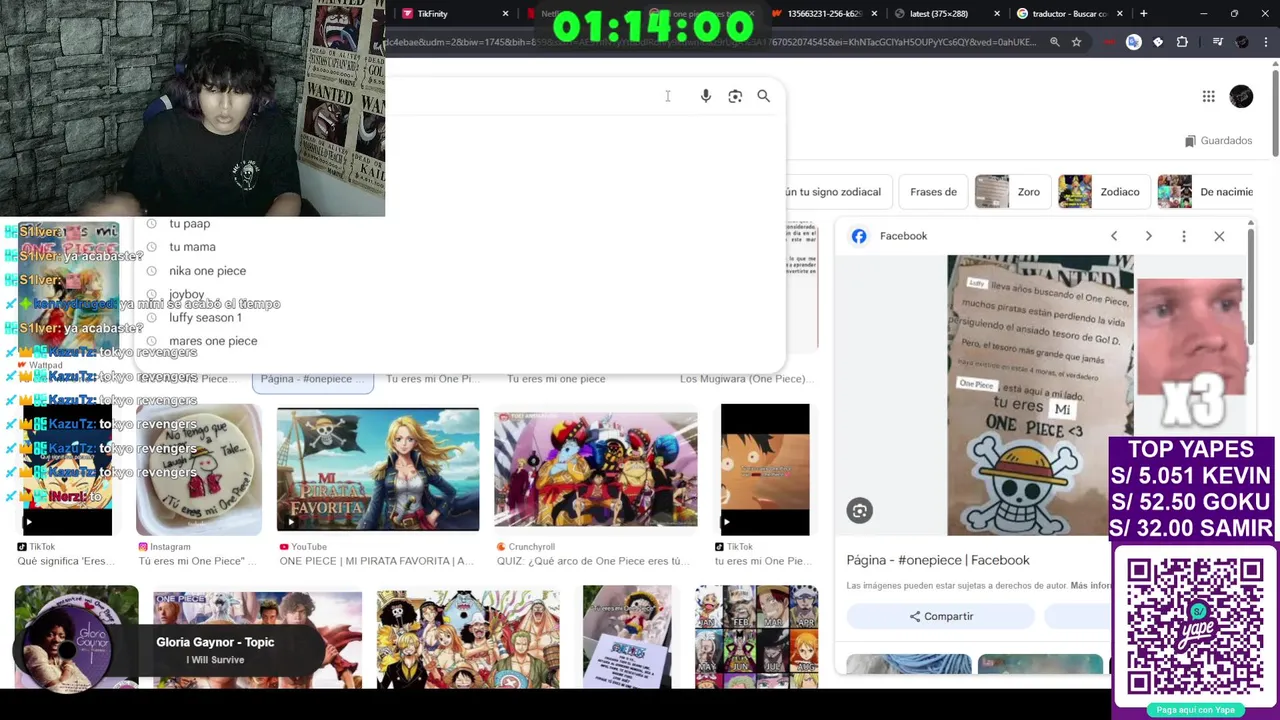Switch to the traductor - Buscar tab
1280x720 pixels.
coord(1067,14)
